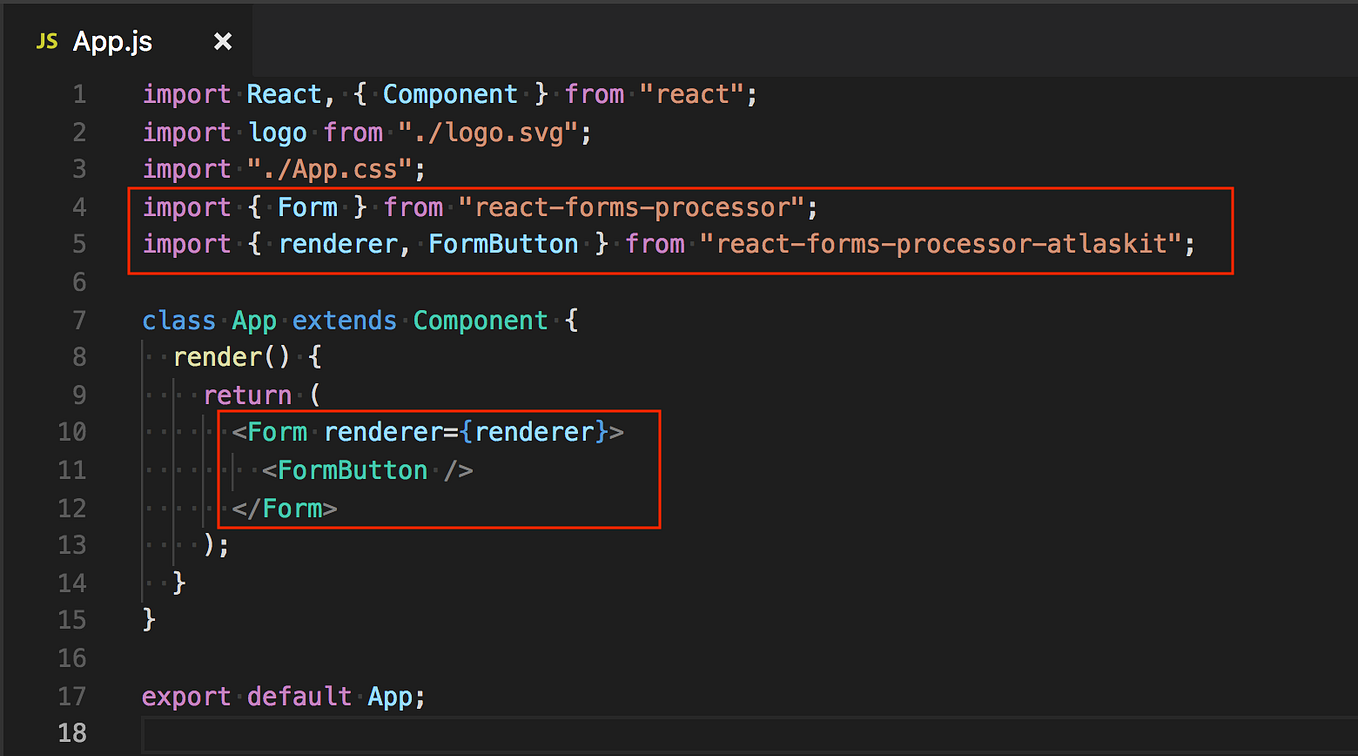
Task: Click the return keyword on line 9
Action: tap(247, 394)
